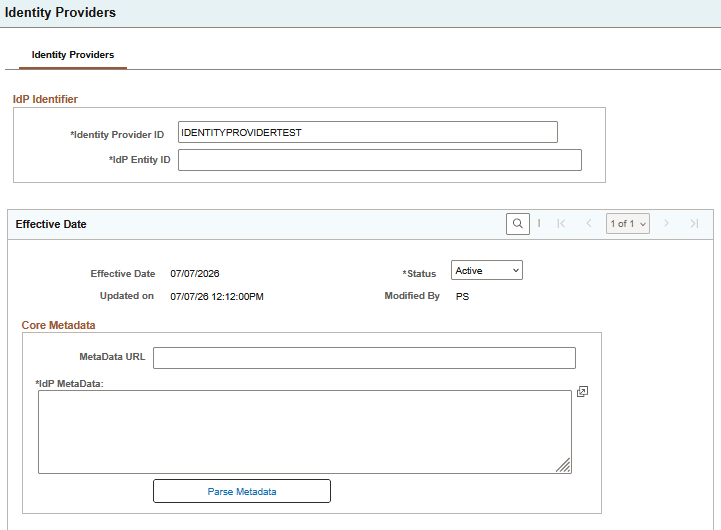Click inside the IdP MetaData text area
Screen dimensions: 721x530
click(x=305, y=432)
